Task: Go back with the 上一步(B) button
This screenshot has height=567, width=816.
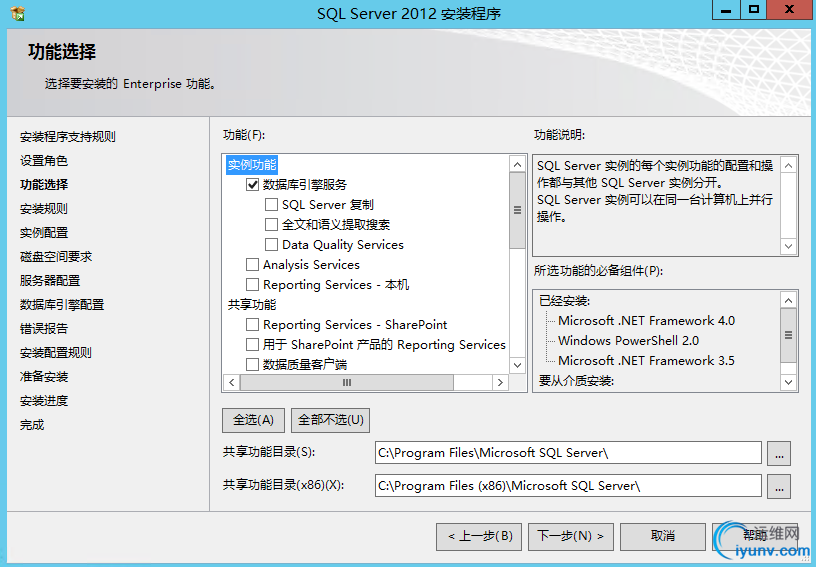Action: pyautogui.click(x=479, y=536)
